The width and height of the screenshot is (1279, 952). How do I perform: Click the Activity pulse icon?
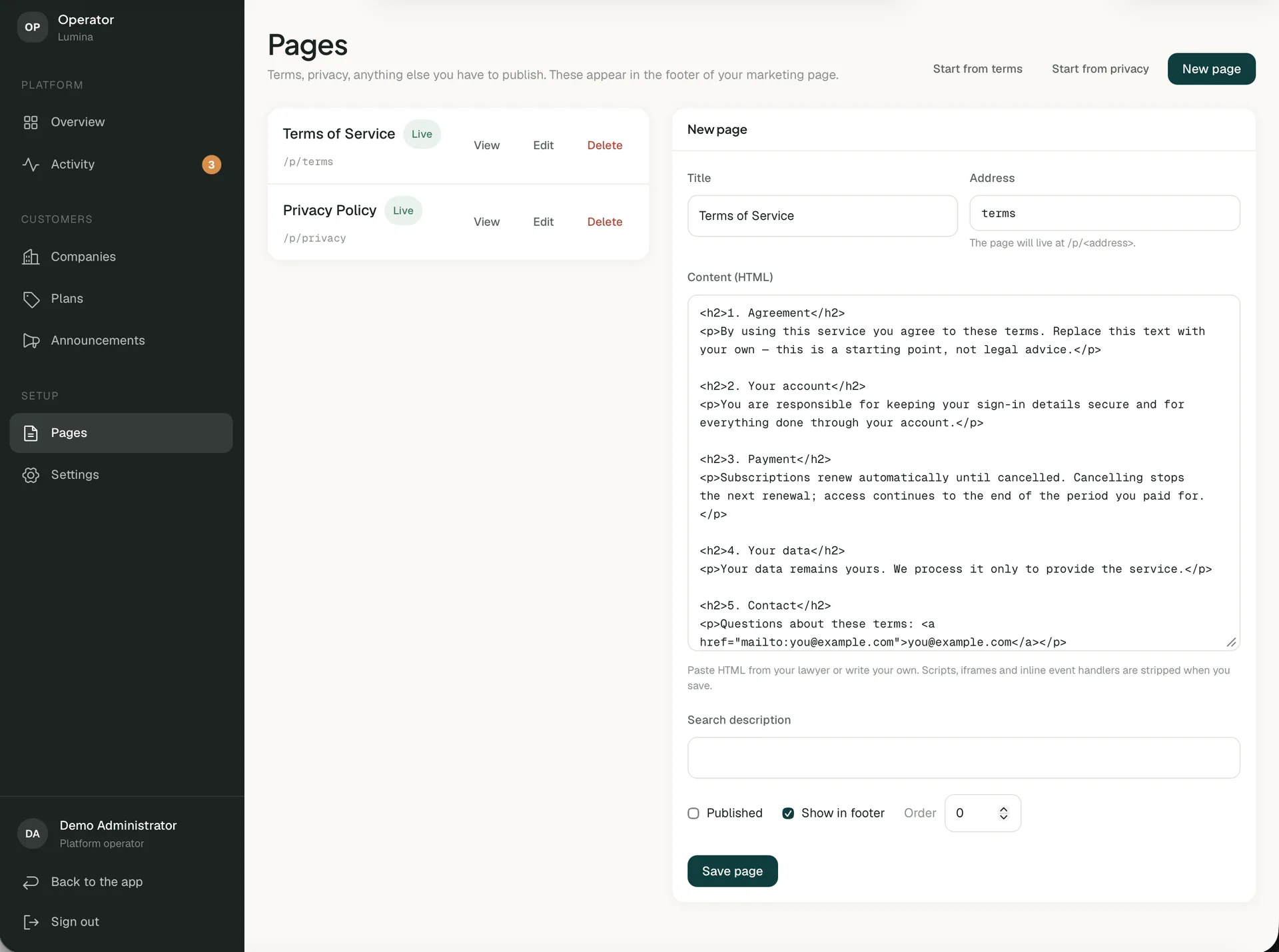pyautogui.click(x=31, y=165)
